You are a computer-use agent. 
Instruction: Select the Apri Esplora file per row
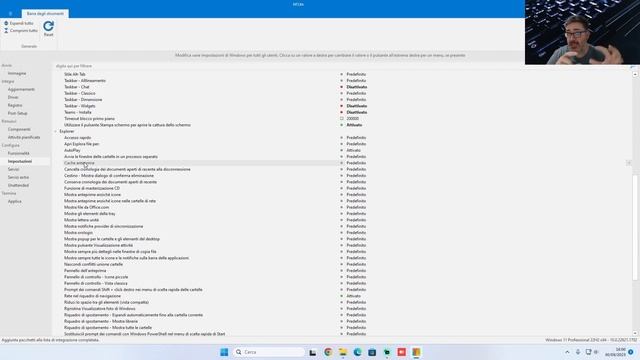(82, 144)
